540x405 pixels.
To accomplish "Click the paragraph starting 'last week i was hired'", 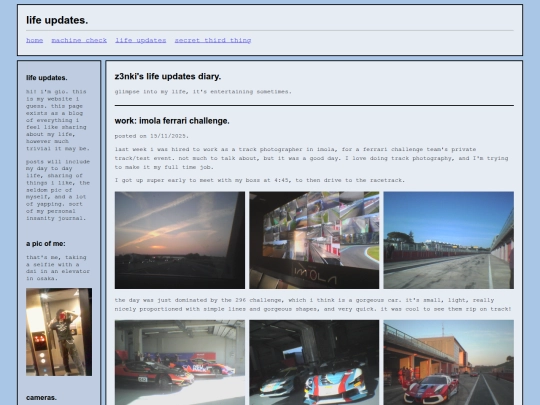I will [312, 158].
